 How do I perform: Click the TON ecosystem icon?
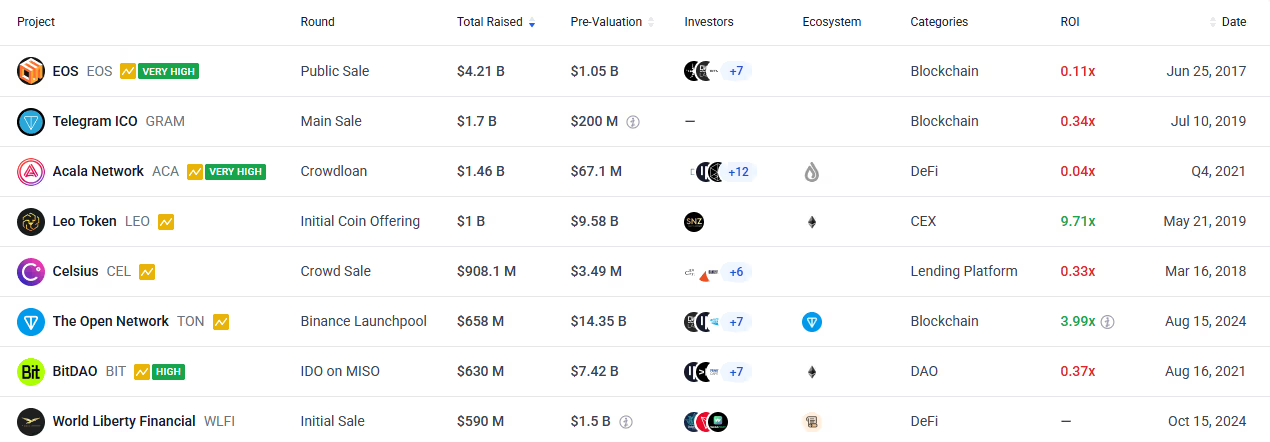(811, 321)
